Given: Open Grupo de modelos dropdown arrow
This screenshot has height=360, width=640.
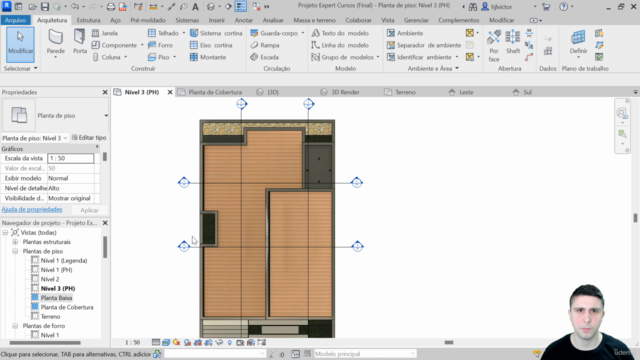Looking at the screenshot, I should [378, 57].
